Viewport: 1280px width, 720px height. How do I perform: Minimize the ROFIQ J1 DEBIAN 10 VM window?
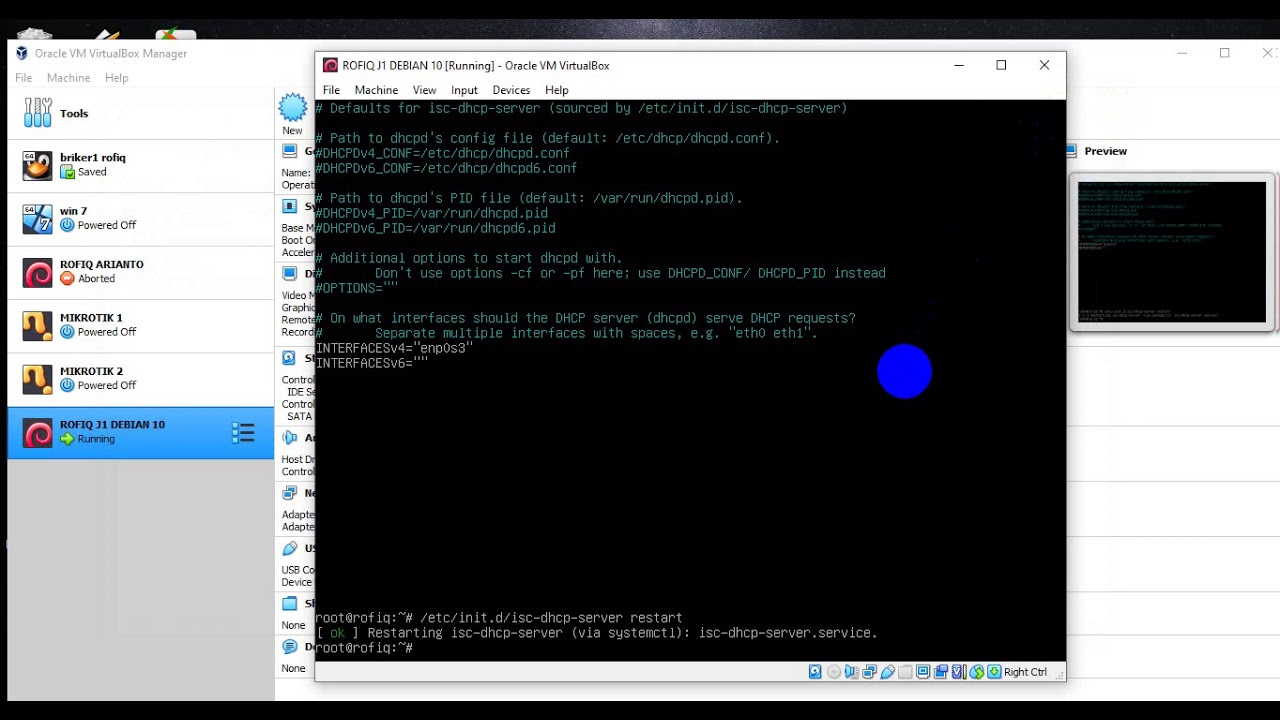[x=958, y=65]
